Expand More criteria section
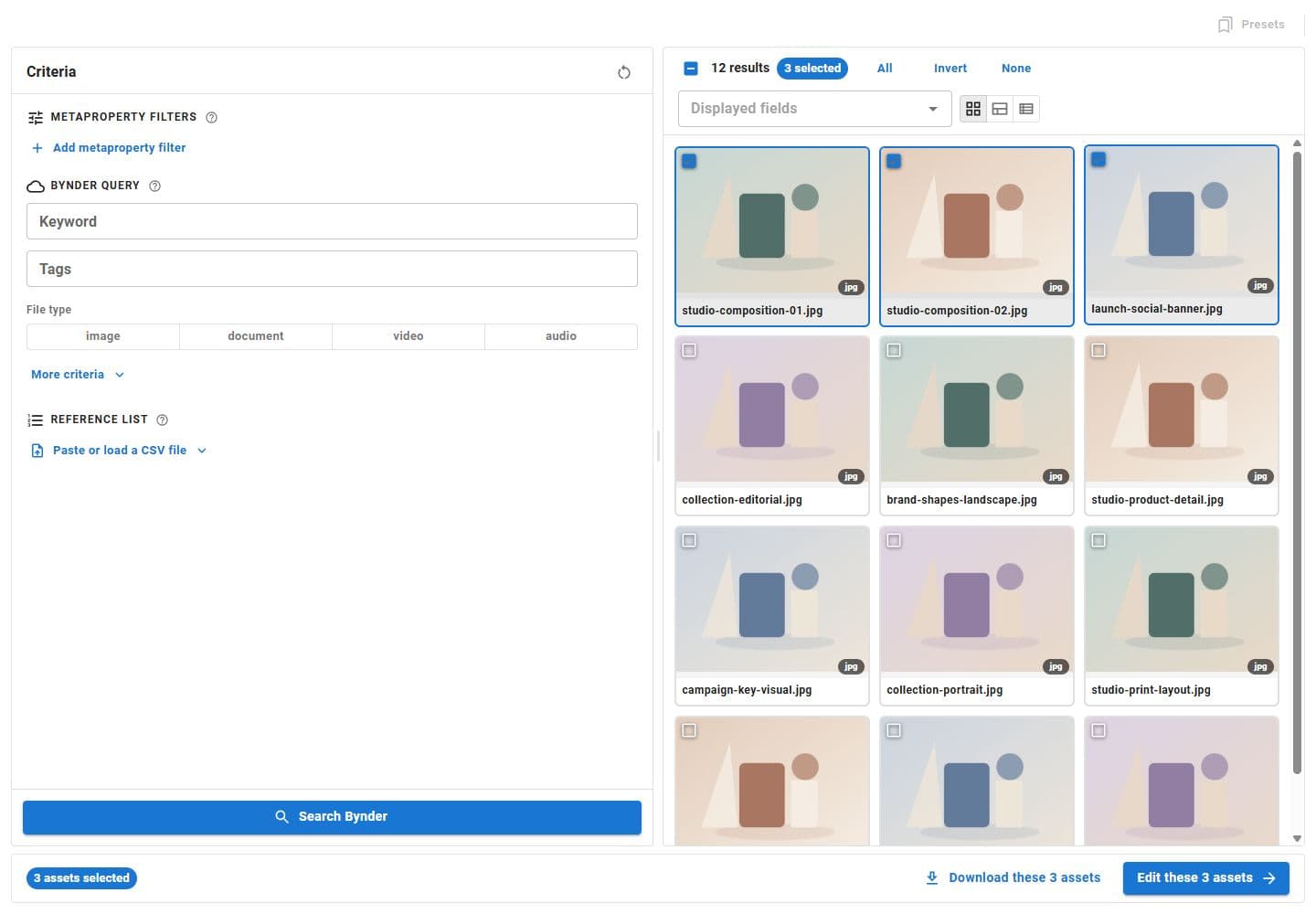Image resolution: width=1316 pixels, height=914 pixels. pyautogui.click(x=78, y=375)
